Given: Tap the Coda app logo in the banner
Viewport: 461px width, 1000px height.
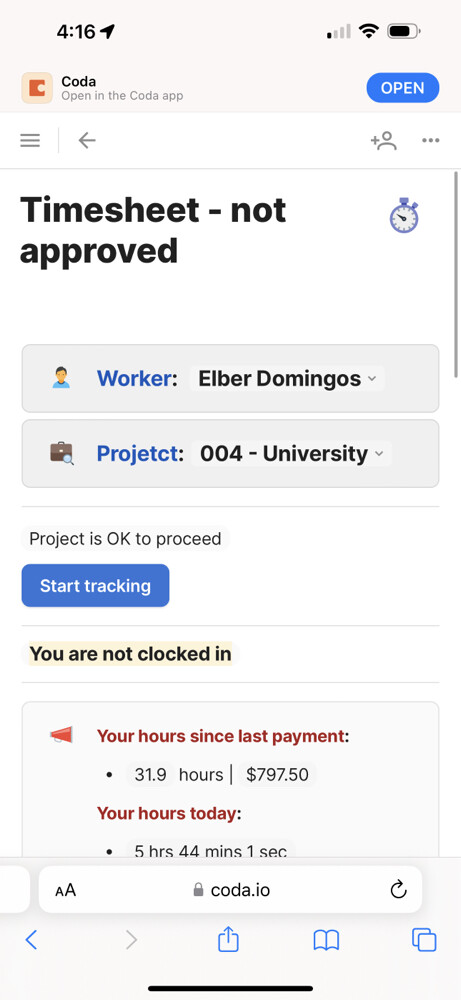Looking at the screenshot, I should click(x=37, y=88).
